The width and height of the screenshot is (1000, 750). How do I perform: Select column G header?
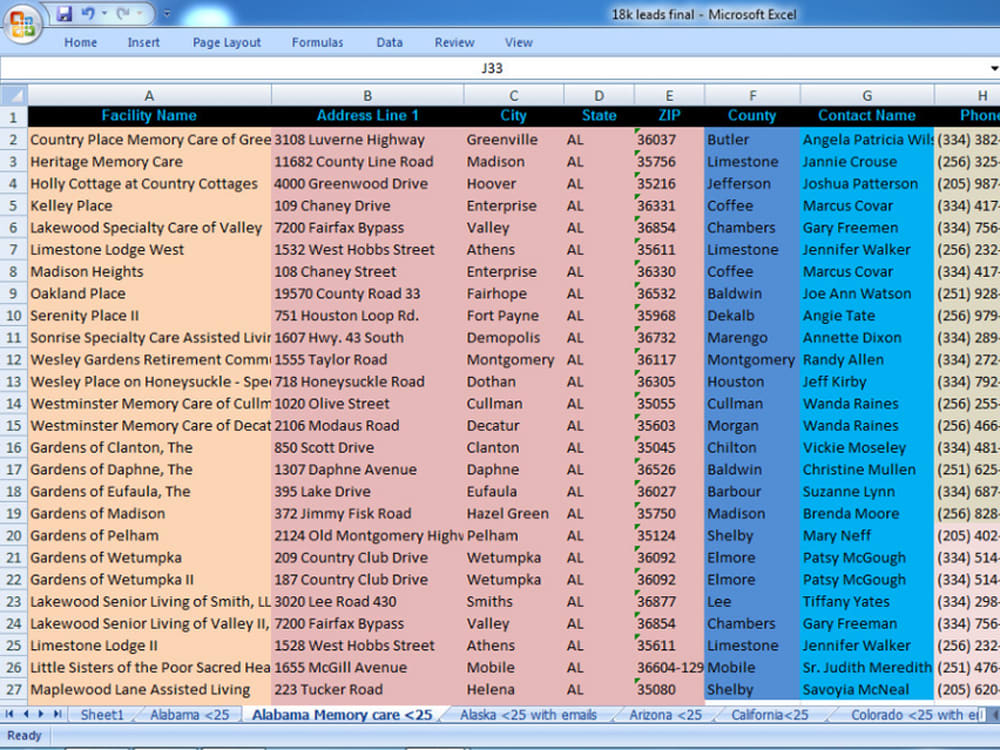[x=867, y=96]
